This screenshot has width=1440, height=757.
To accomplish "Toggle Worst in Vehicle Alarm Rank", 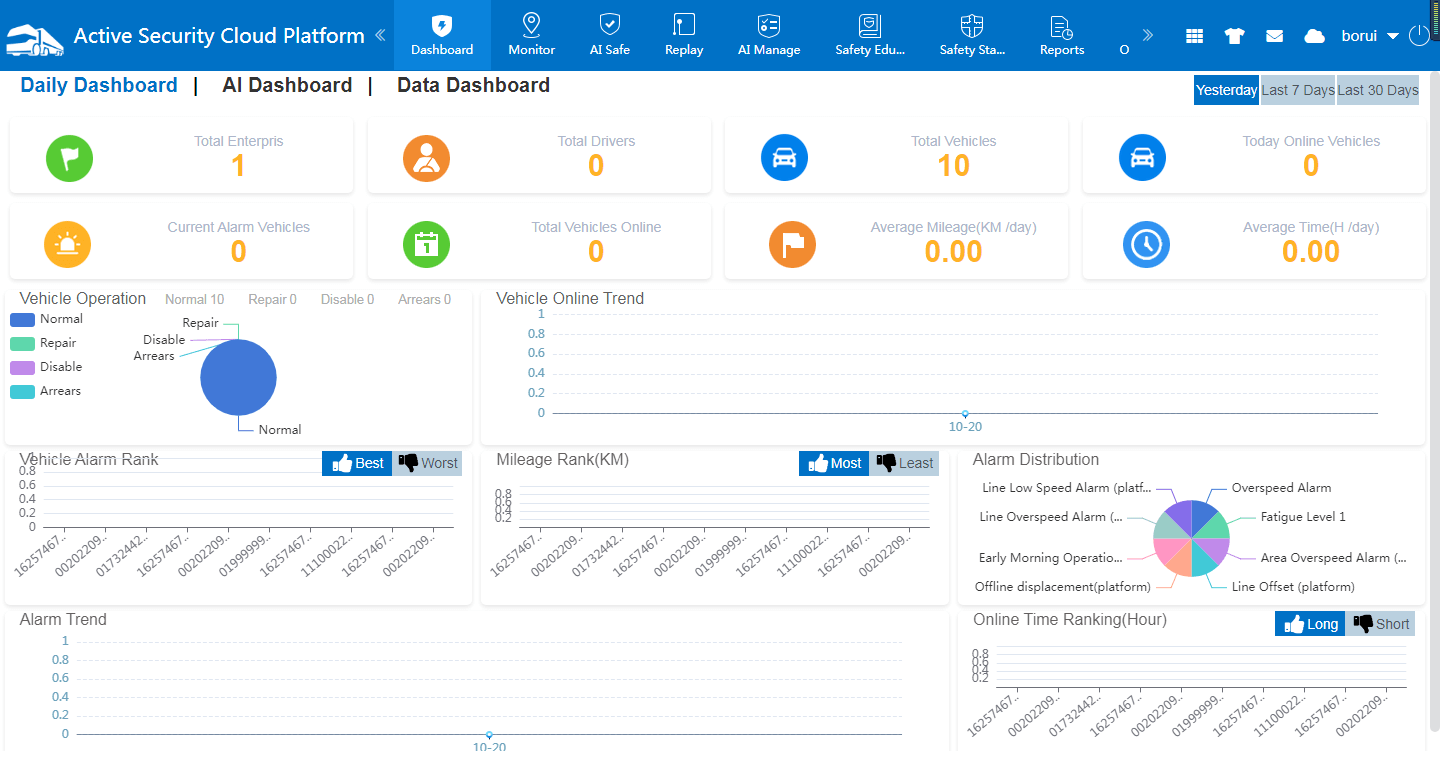I will click(x=428, y=463).
